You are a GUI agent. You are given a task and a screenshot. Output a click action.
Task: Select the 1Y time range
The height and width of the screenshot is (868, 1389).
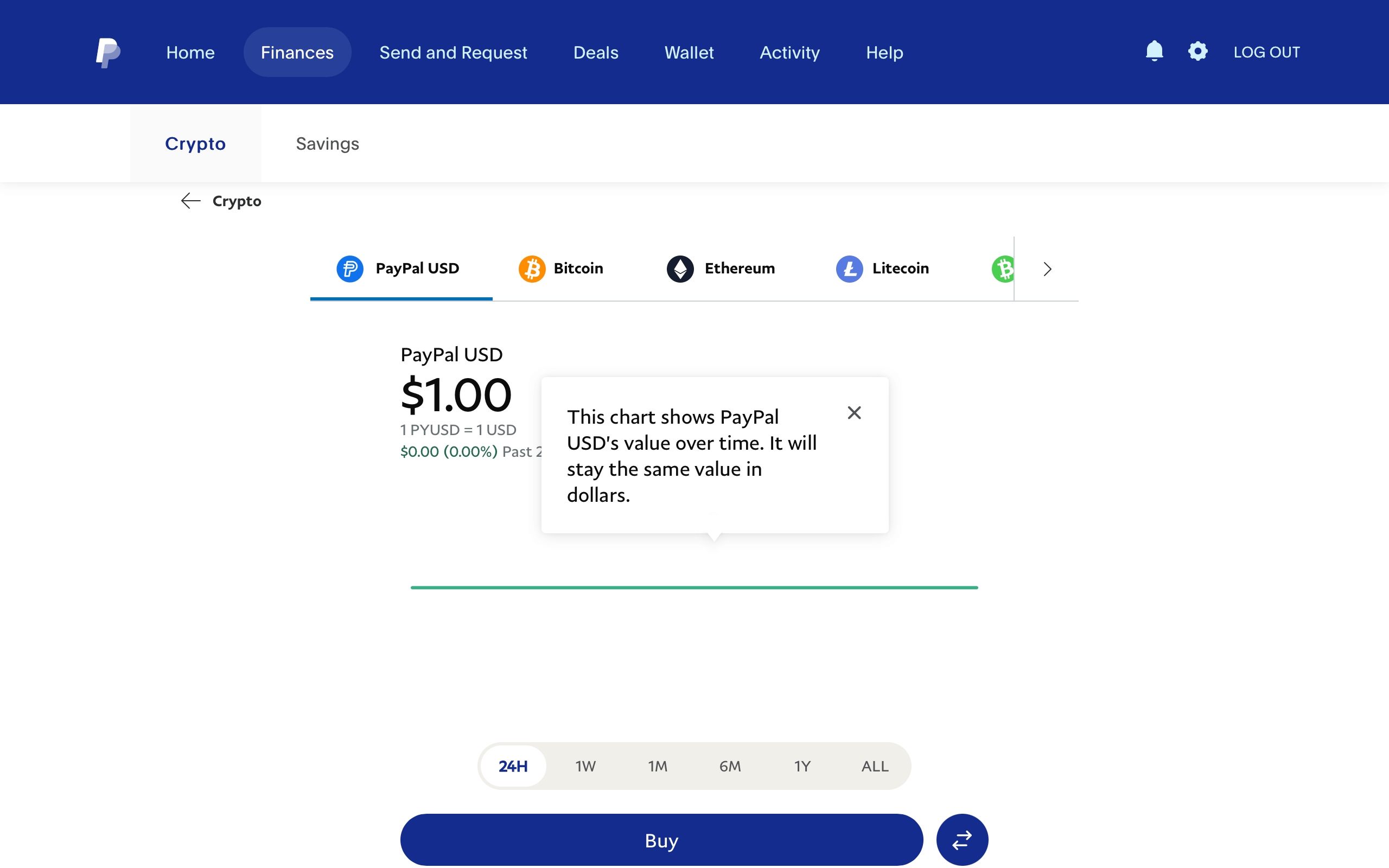[802, 766]
